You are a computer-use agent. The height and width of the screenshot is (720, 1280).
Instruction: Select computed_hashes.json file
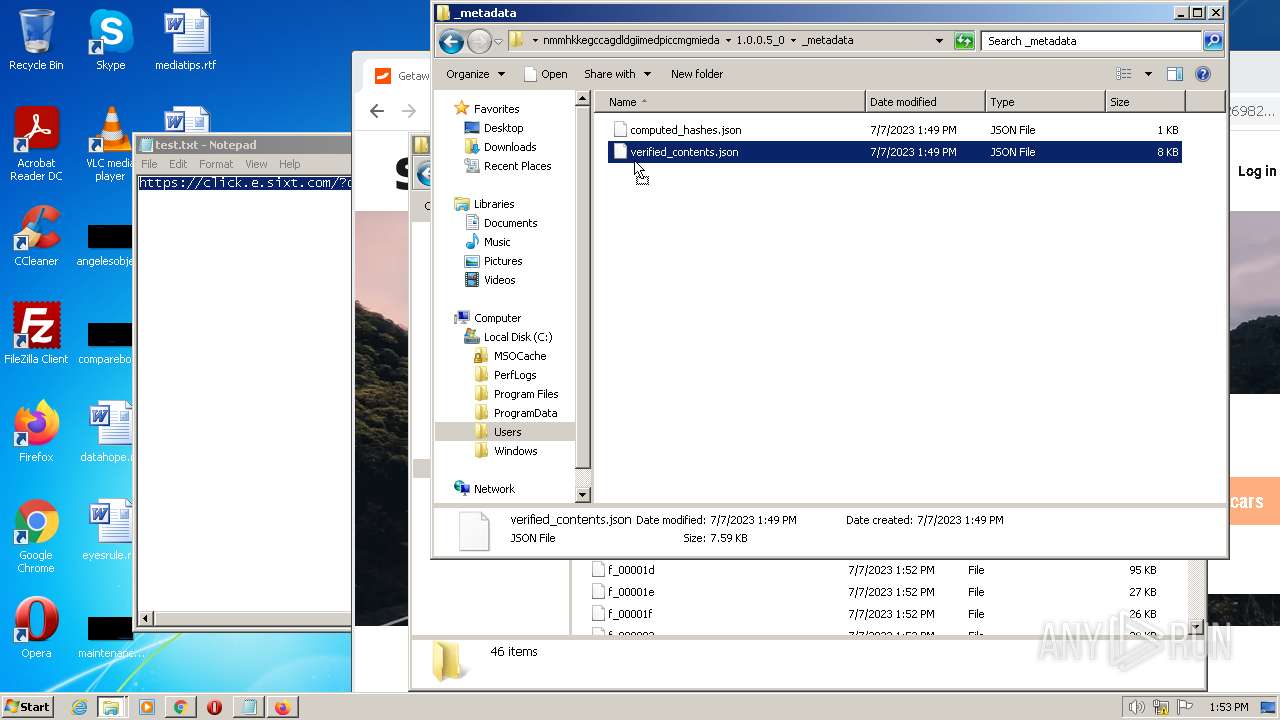894,130
